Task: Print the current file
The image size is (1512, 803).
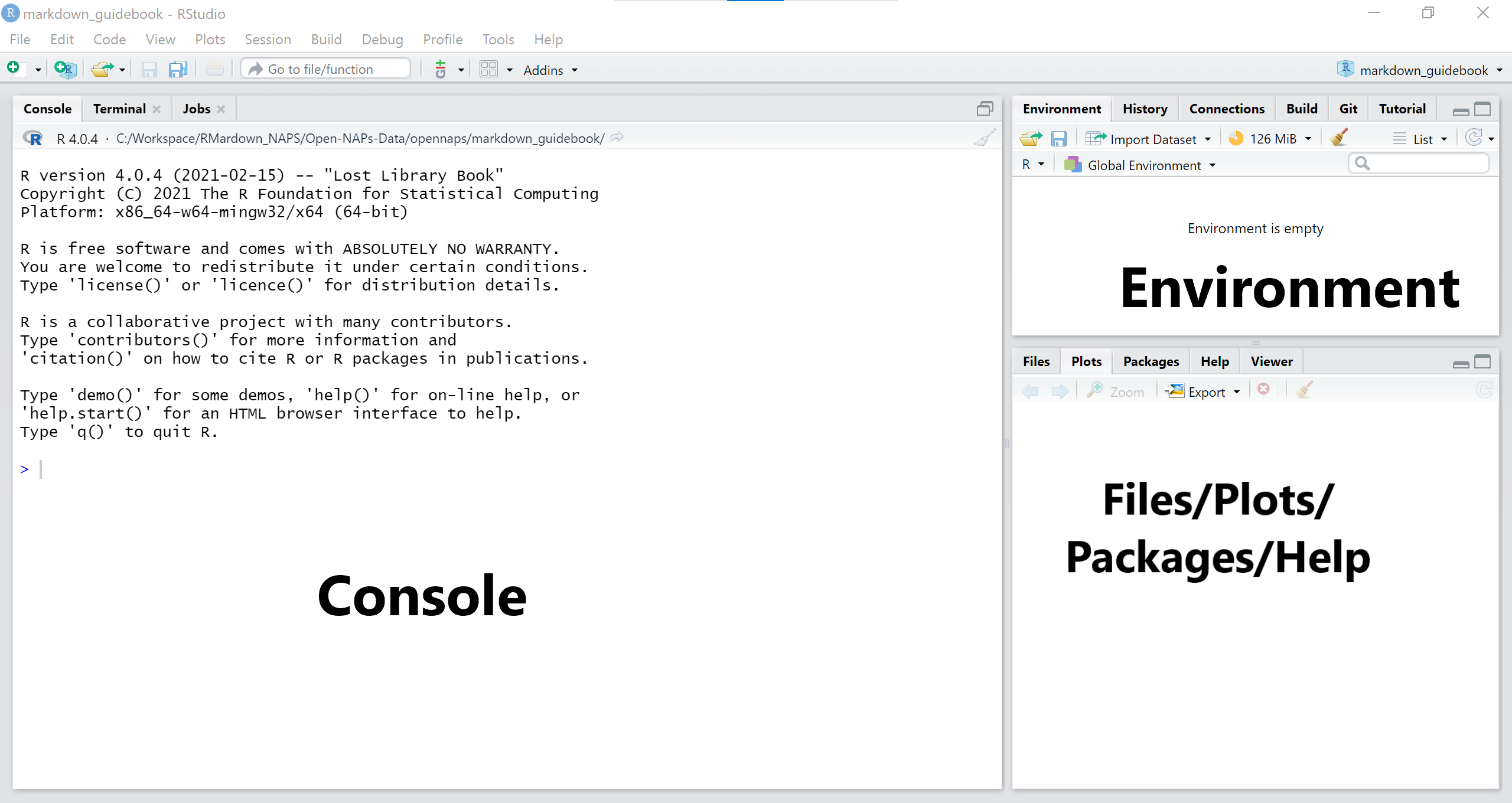Action: pyautogui.click(x=214, y=69)
